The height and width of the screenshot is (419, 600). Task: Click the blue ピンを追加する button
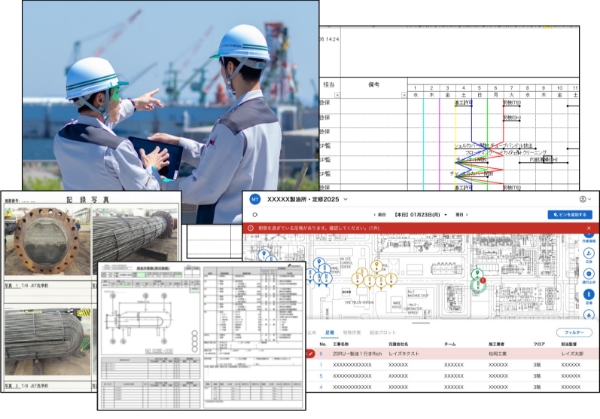pos(570,215)
